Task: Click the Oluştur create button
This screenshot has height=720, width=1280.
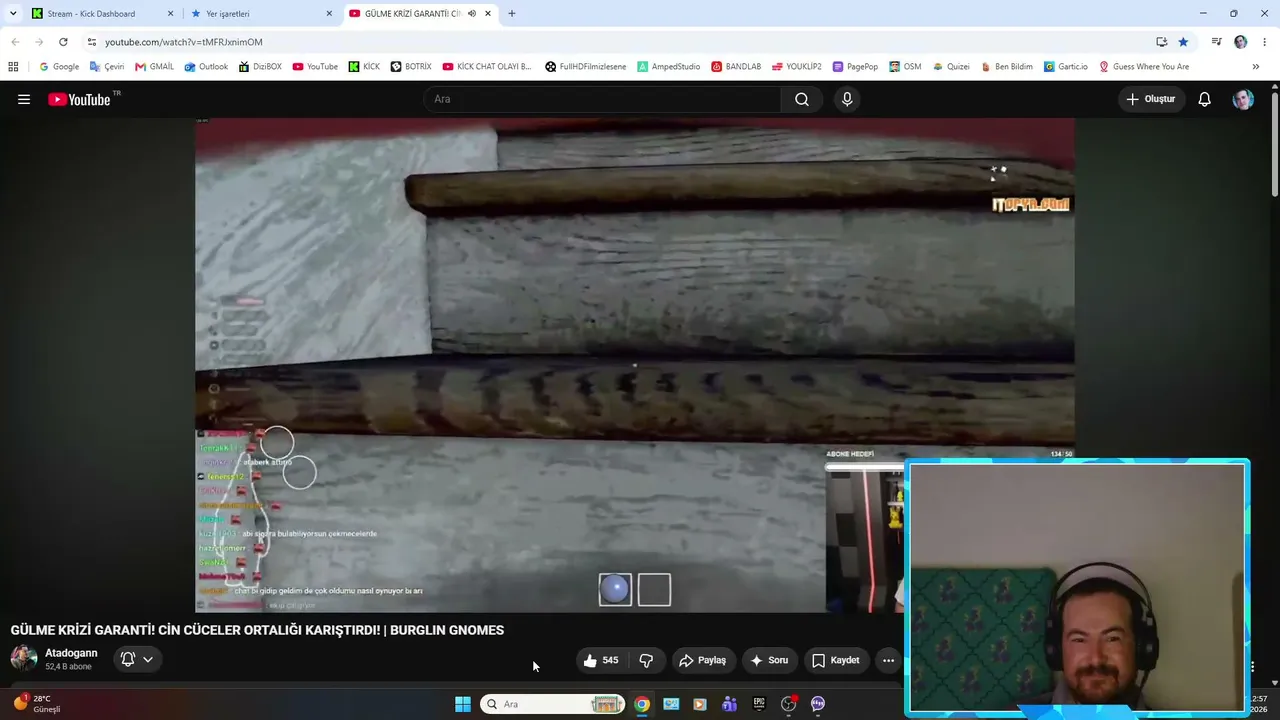Action: click(x=1151, y=99)
